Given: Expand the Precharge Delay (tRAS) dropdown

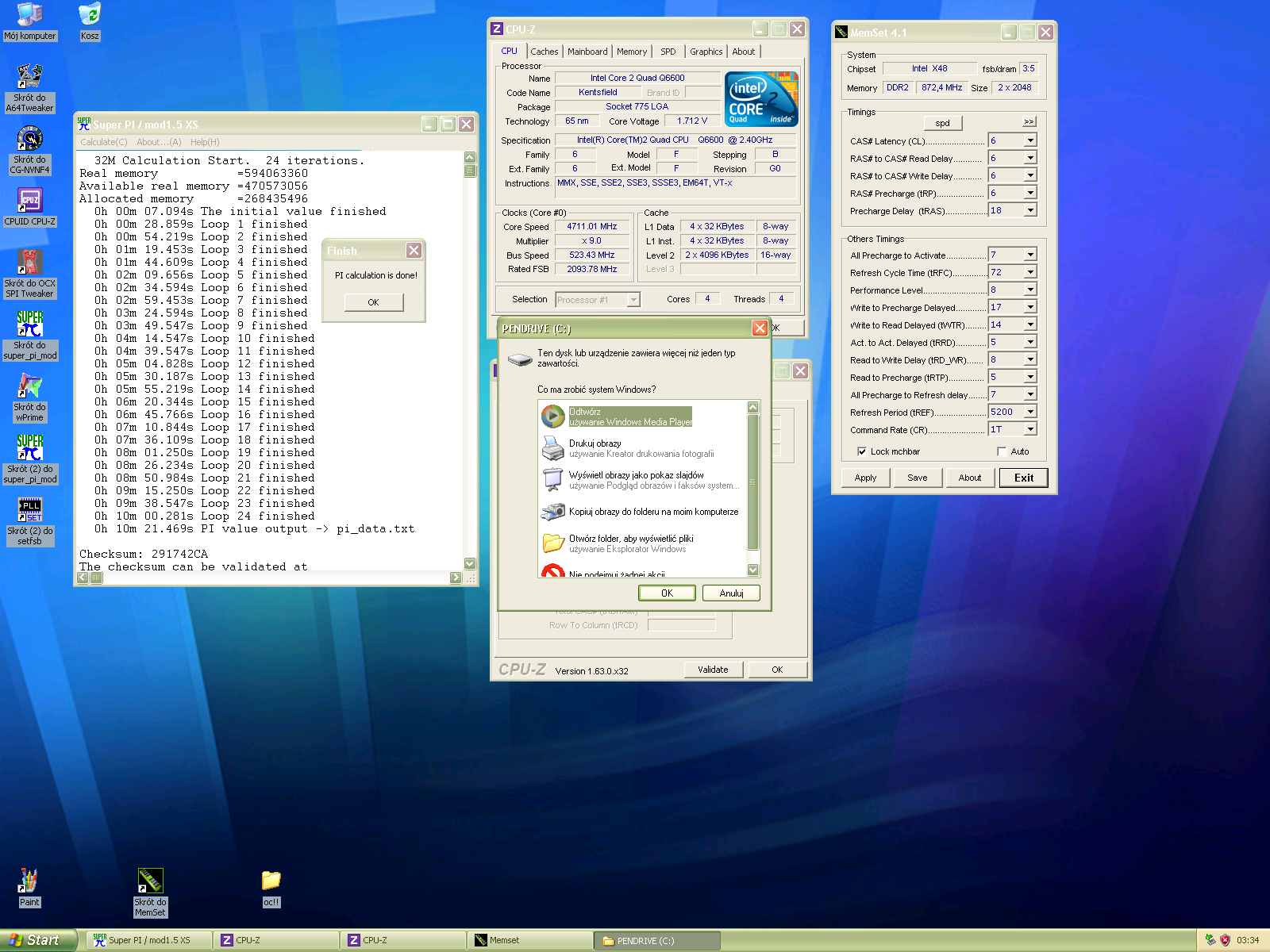Looking at the screenshot, I should pyautogui.click(x=1030, y=210).
